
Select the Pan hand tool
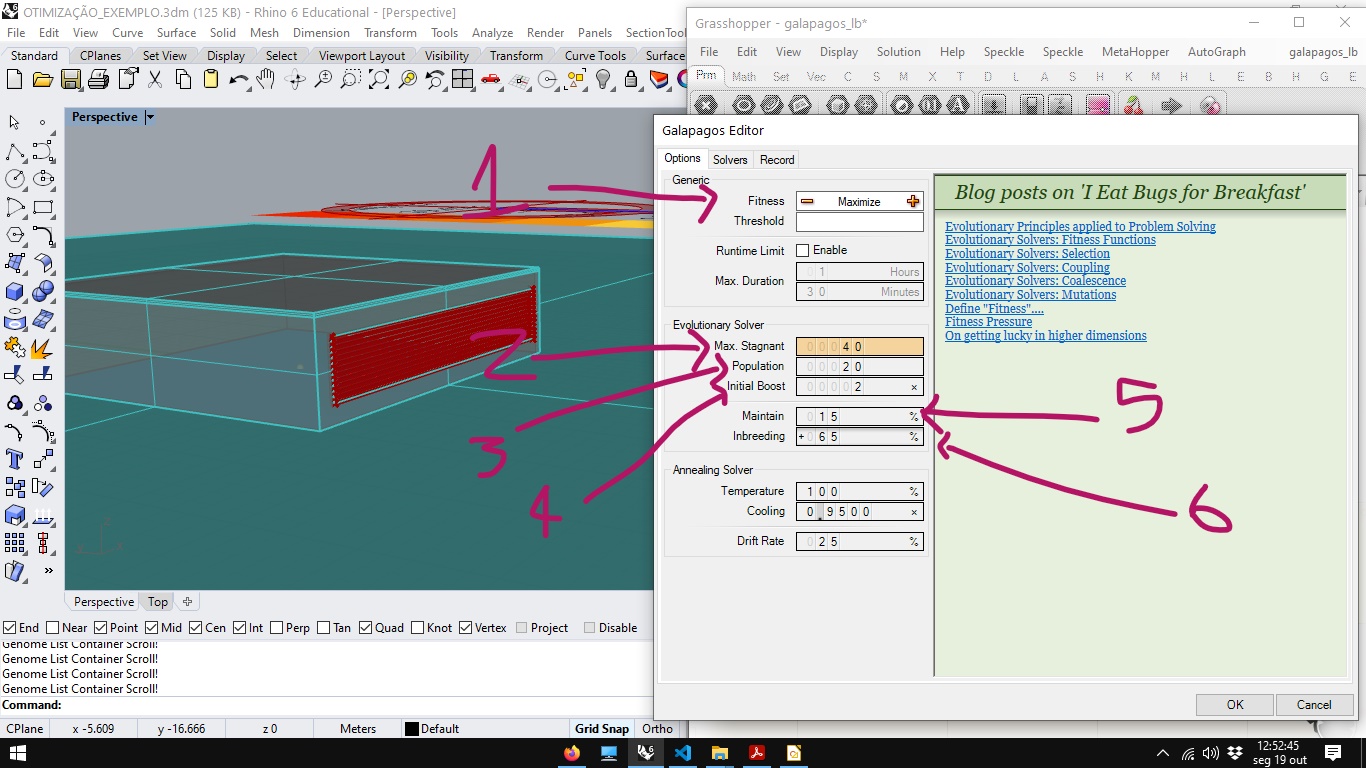(267, 79)
